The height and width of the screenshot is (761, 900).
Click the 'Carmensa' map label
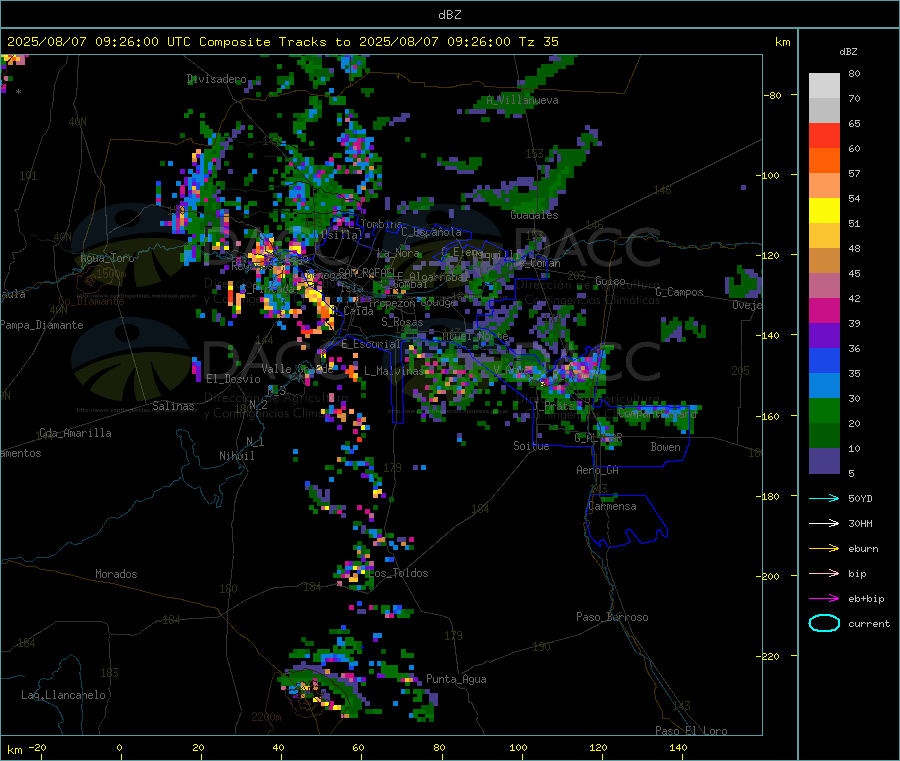pos(612,506)
